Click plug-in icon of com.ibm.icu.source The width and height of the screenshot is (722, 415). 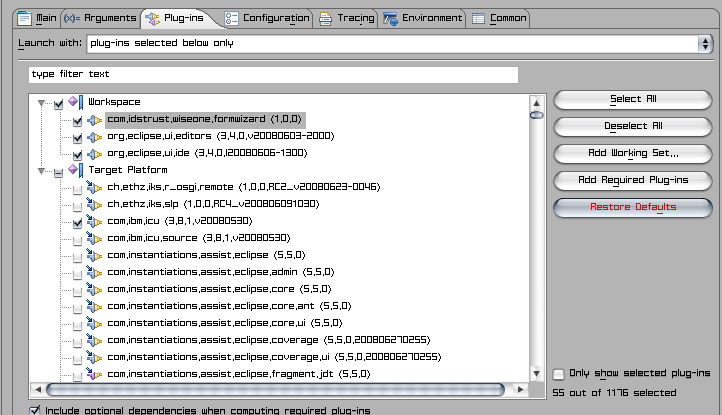tap(94, 239)
